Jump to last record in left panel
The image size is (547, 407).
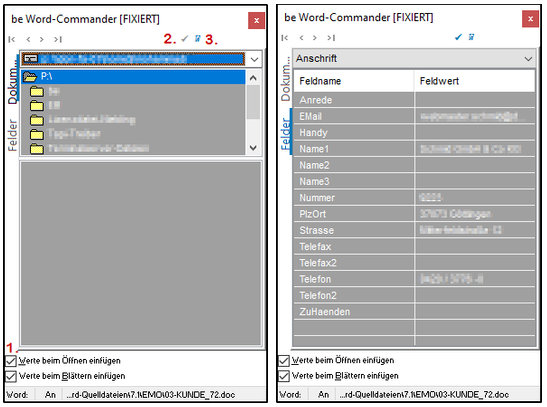(58, 39)
